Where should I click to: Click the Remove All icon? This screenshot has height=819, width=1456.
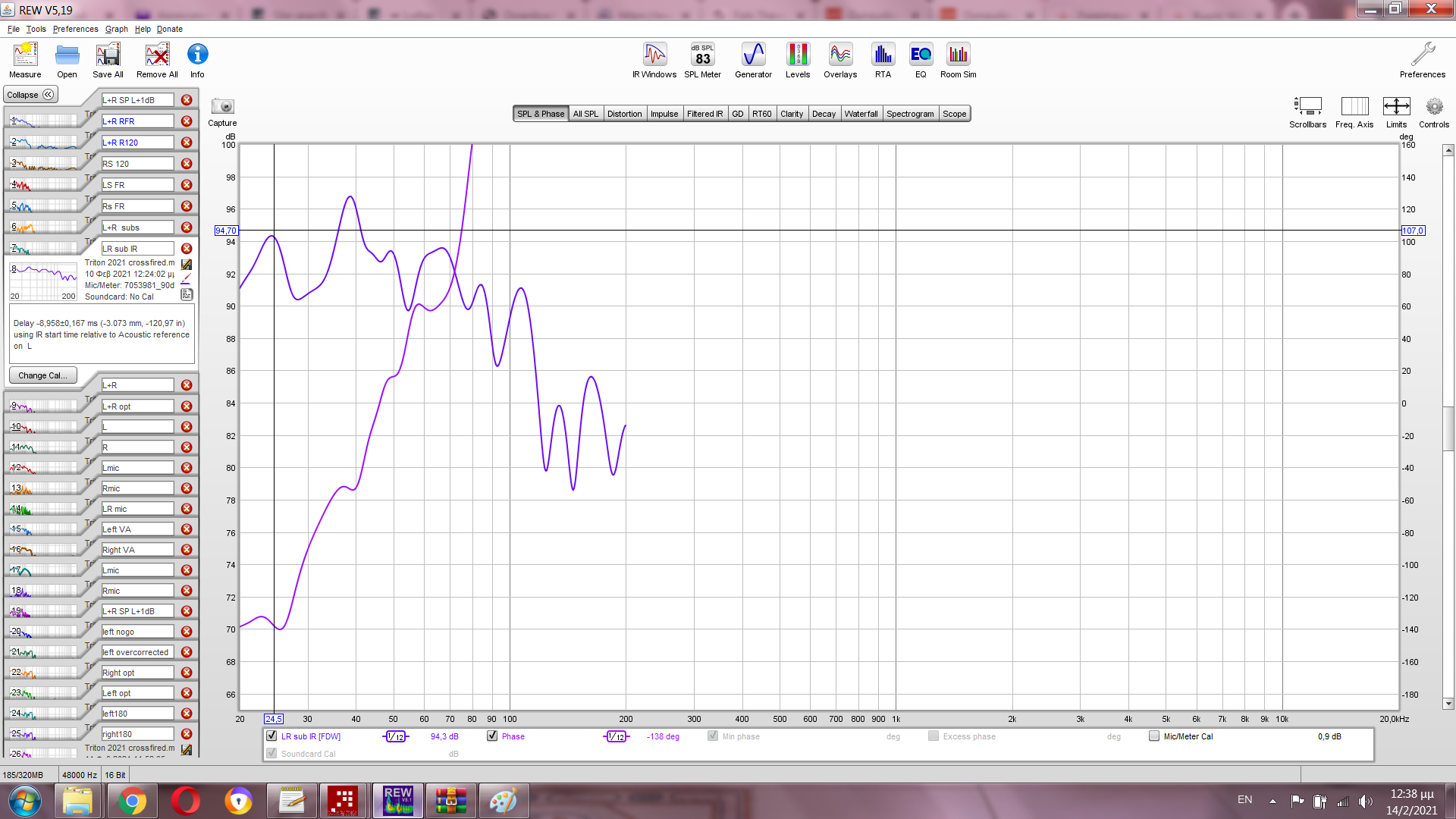pyautogui.click(x=157, y=55)
